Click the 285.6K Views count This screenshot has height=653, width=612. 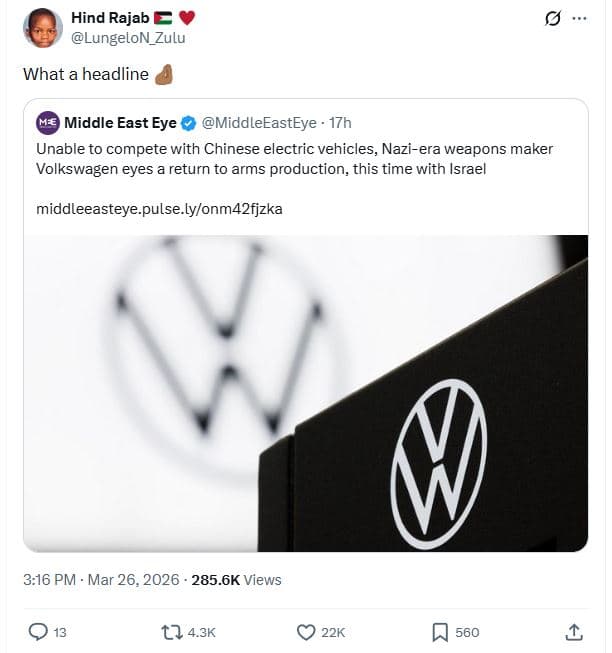236,579
